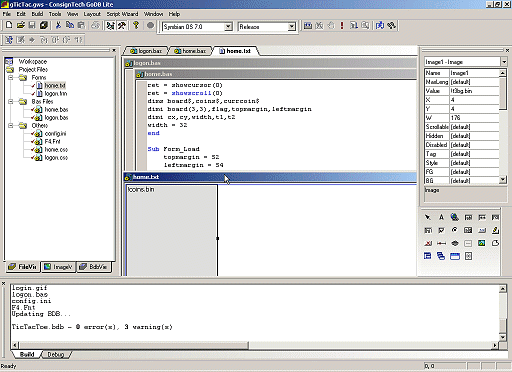
Task: Open the Help menu
Action: (174, 14)
